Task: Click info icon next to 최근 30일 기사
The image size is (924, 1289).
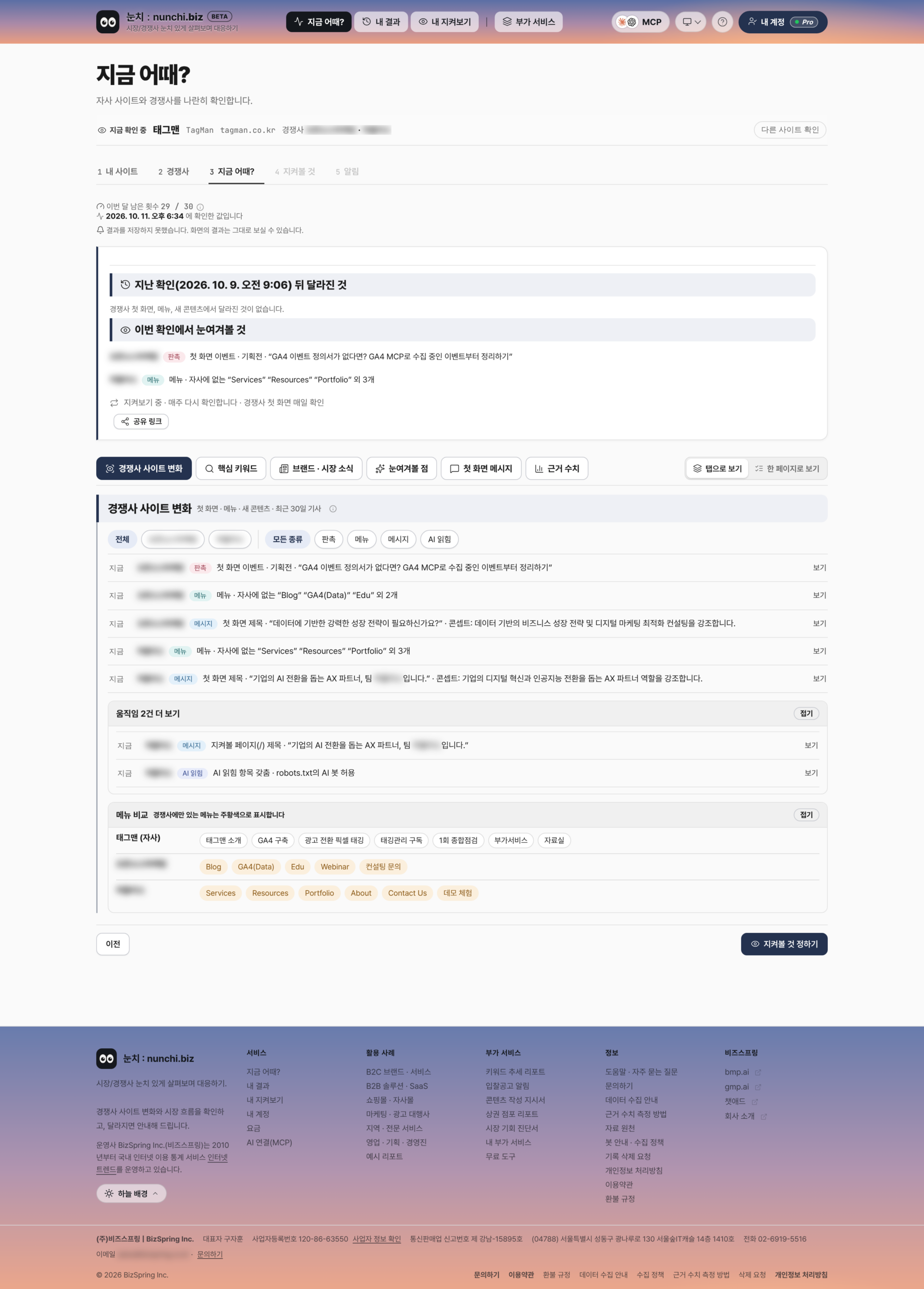Action: (333, 509)
